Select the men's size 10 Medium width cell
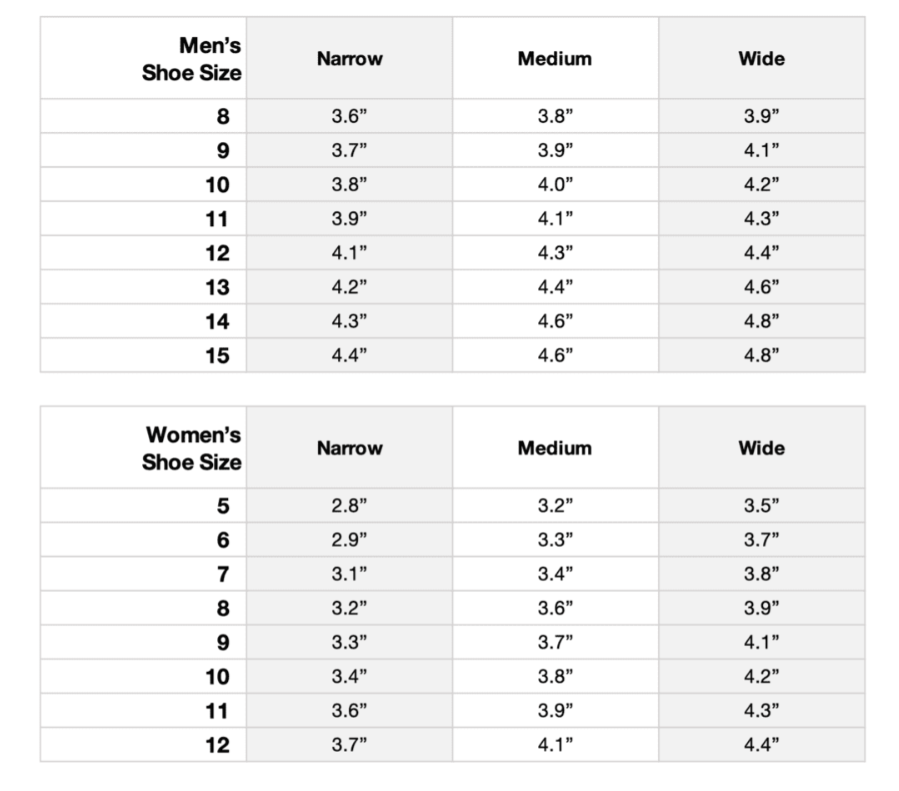 555,185
